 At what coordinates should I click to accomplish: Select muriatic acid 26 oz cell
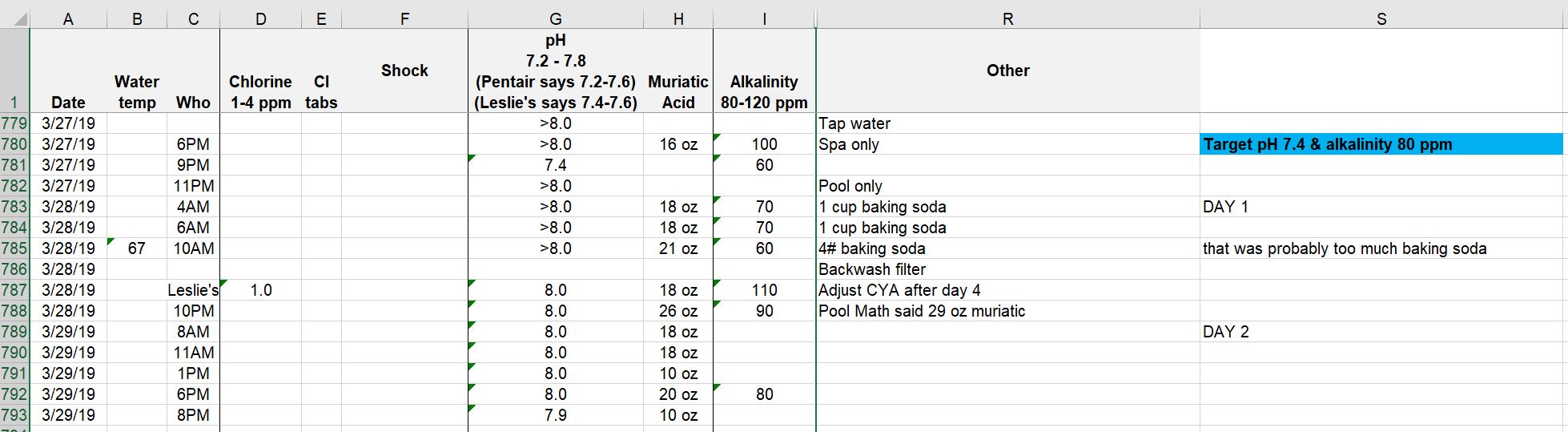[x=678, y=311]
